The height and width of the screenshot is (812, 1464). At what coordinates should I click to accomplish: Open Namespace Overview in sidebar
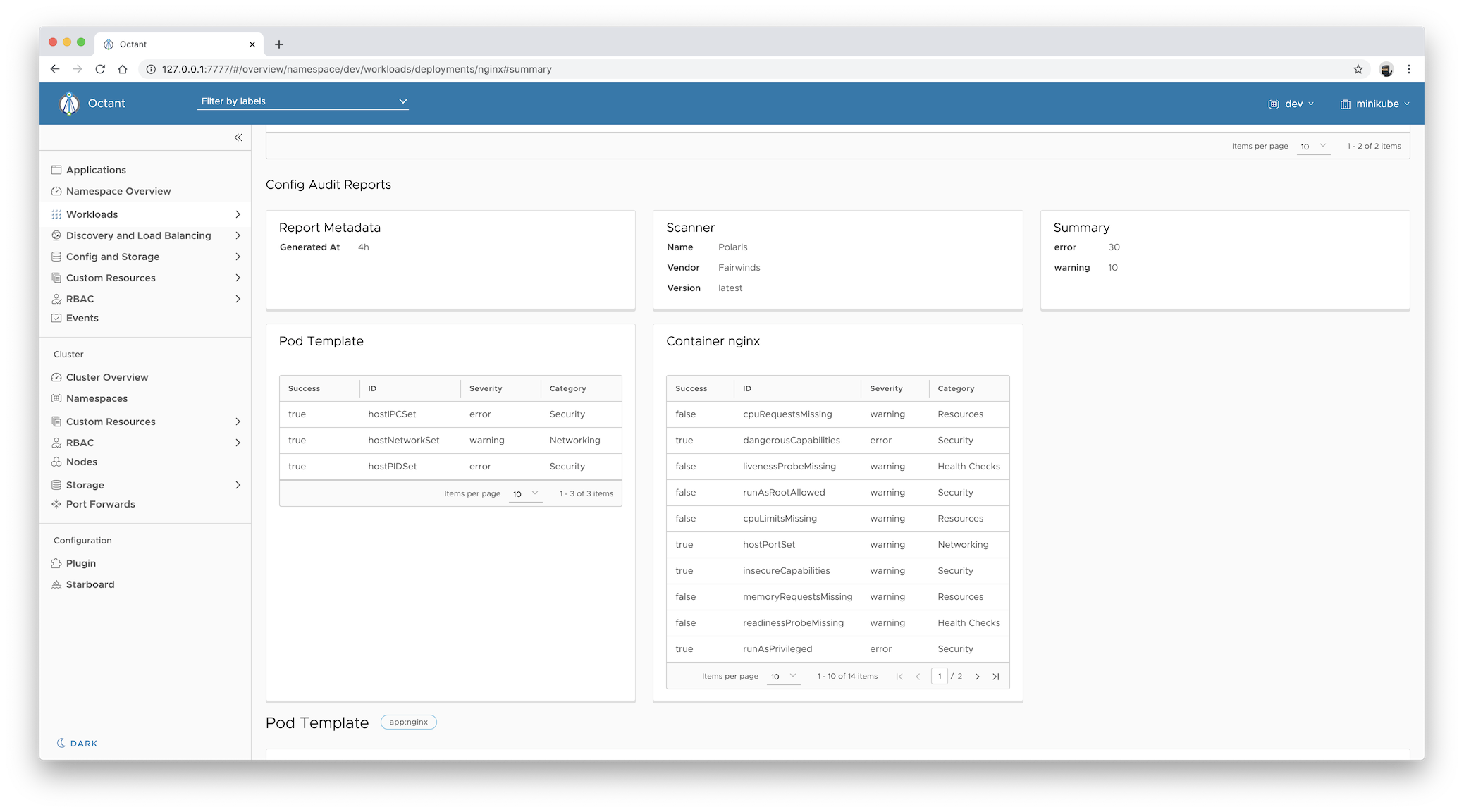coord(118,191)
